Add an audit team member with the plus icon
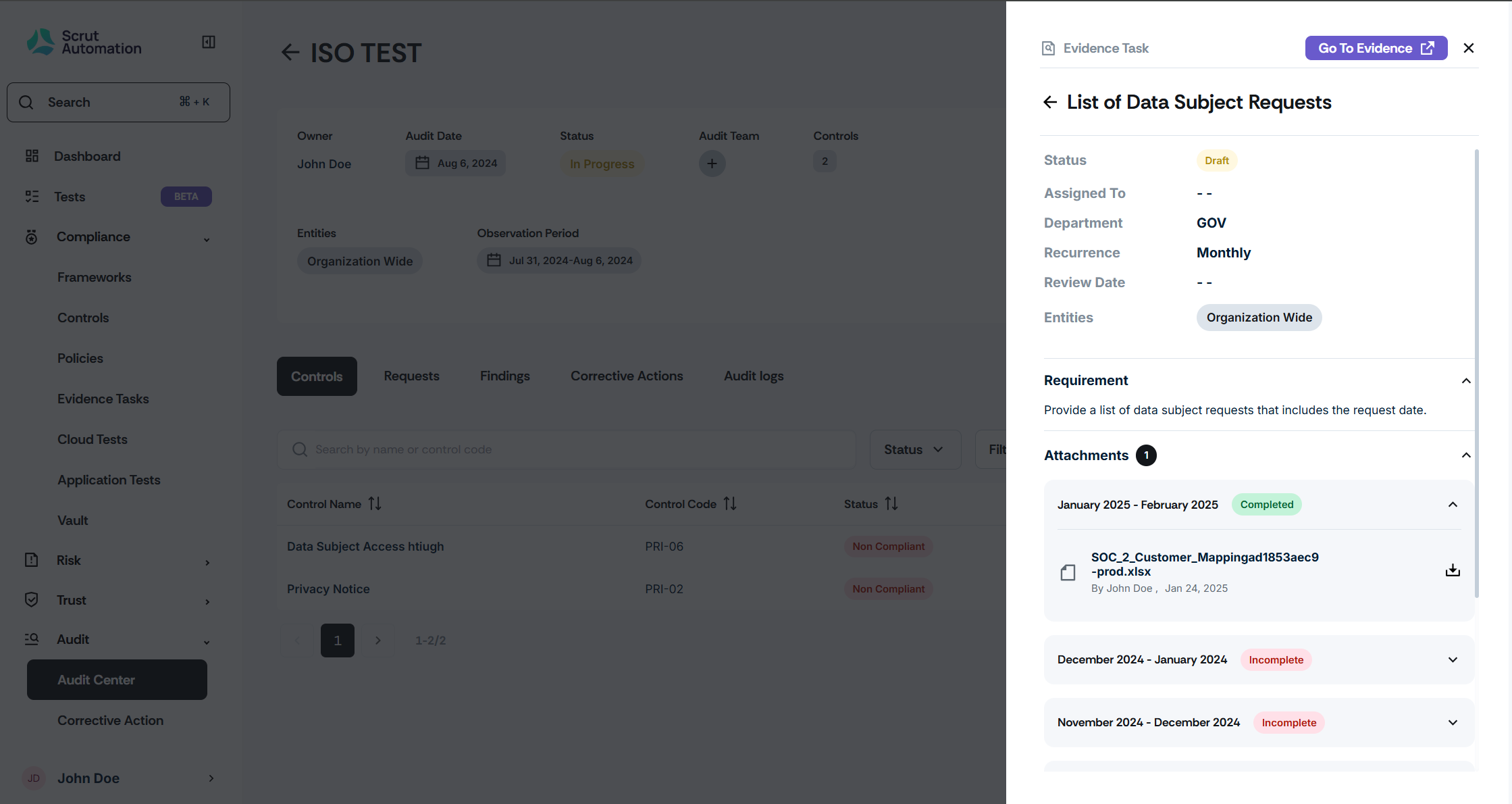Image resolution: width=1512 pixels, height=804 pixels. [x=712, y=164]
